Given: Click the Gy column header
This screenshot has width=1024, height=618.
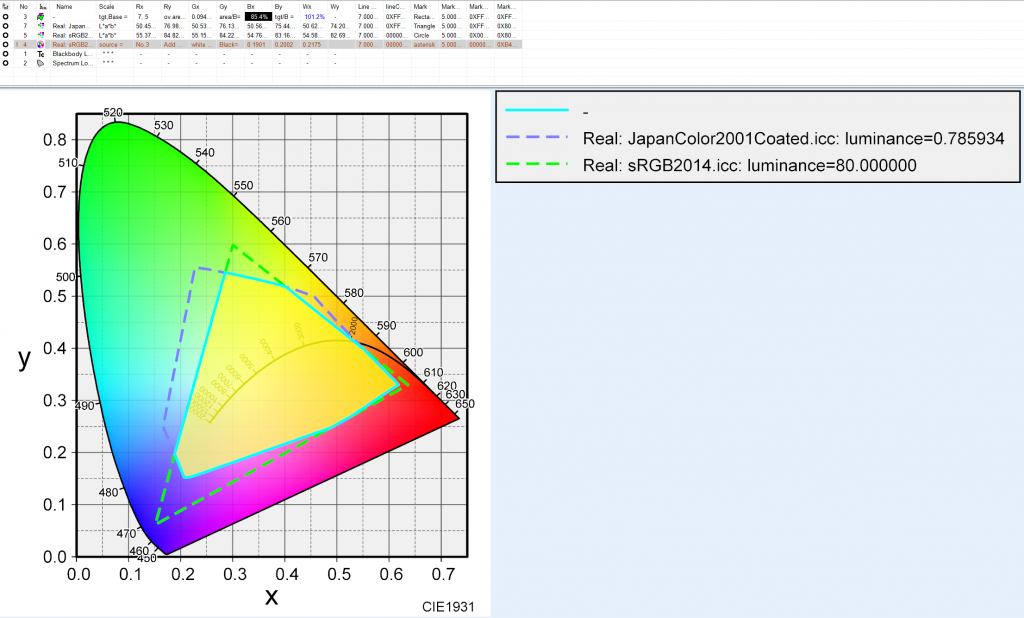Looking at the screenshot, I should click(x=223, y=7).
